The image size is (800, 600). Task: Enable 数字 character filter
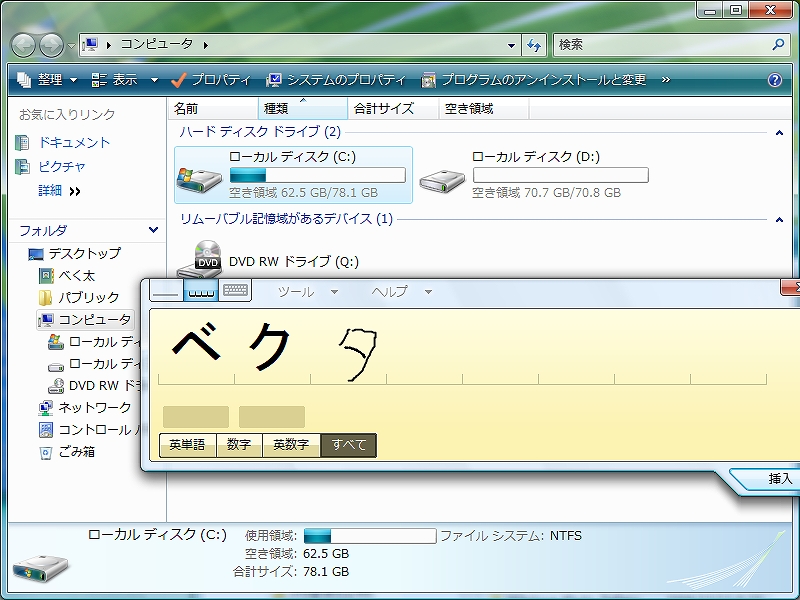[x=239, y=445]
